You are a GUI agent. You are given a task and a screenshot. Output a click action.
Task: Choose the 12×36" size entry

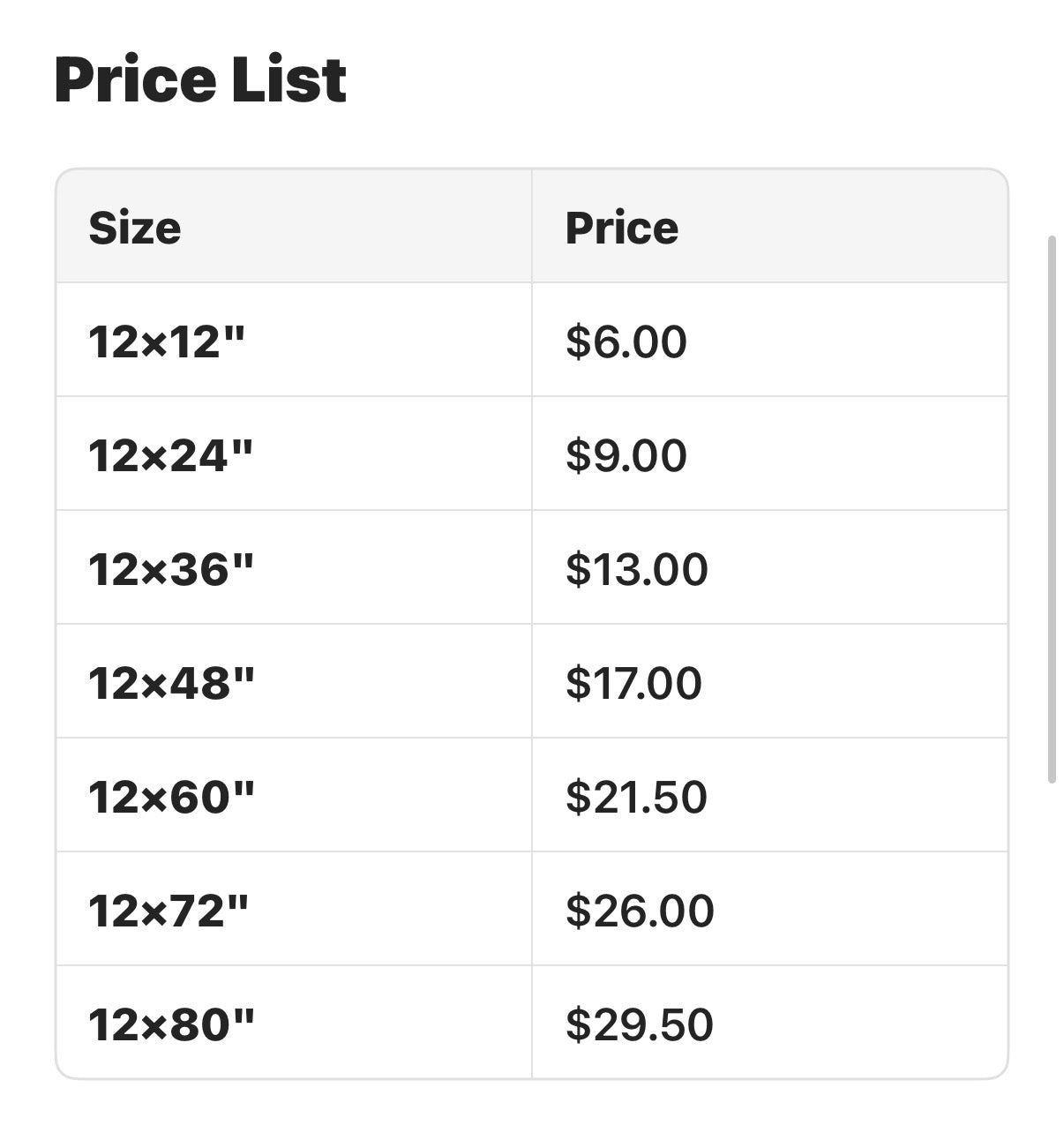tap(170, 569)
